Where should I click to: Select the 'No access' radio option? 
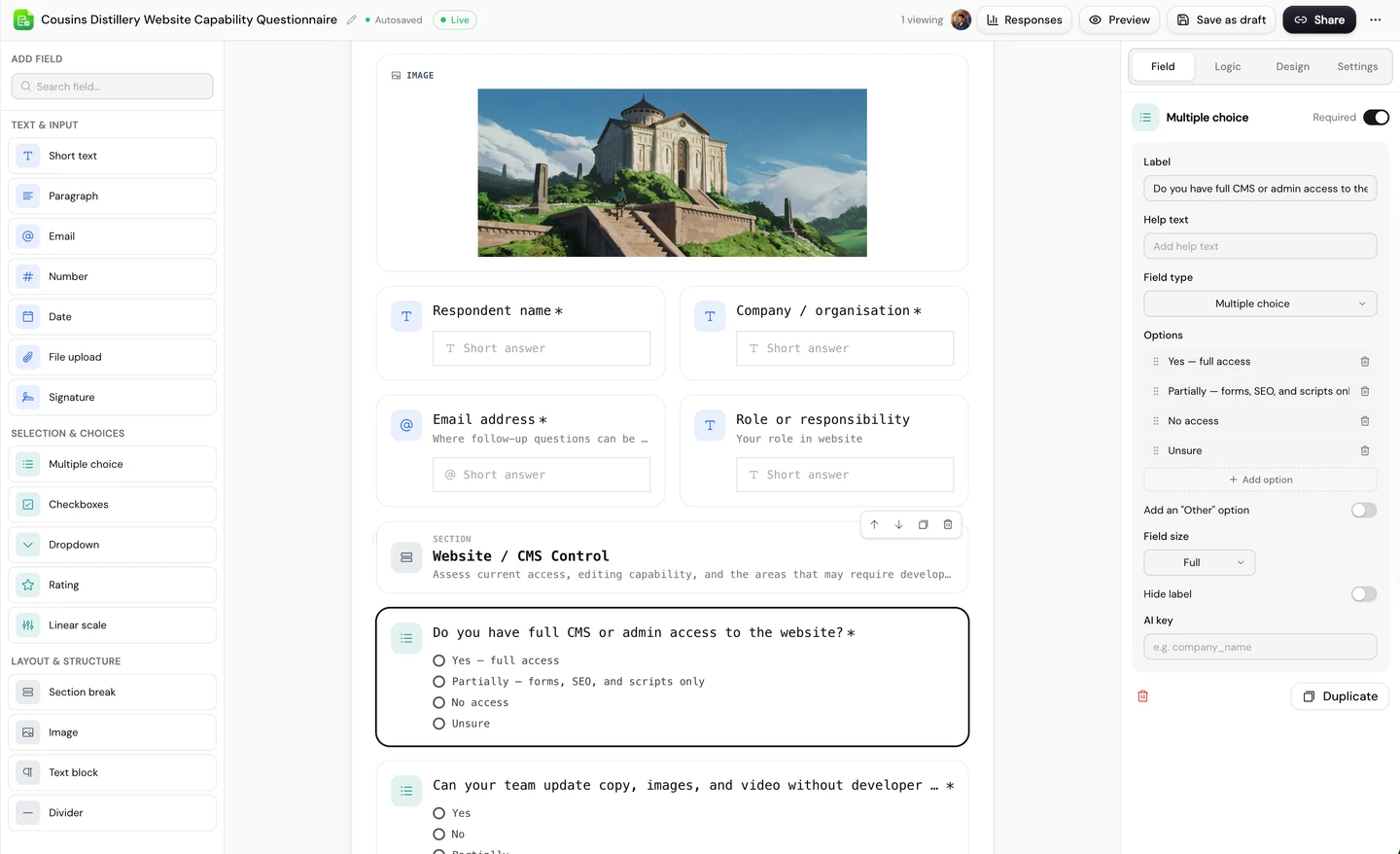pyautogui.click(x=438, y=703)
